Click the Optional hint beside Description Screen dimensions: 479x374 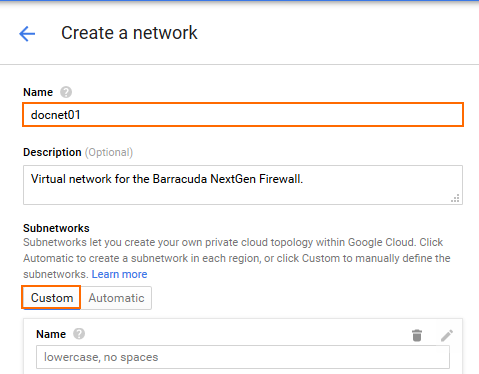pos(109,152)
